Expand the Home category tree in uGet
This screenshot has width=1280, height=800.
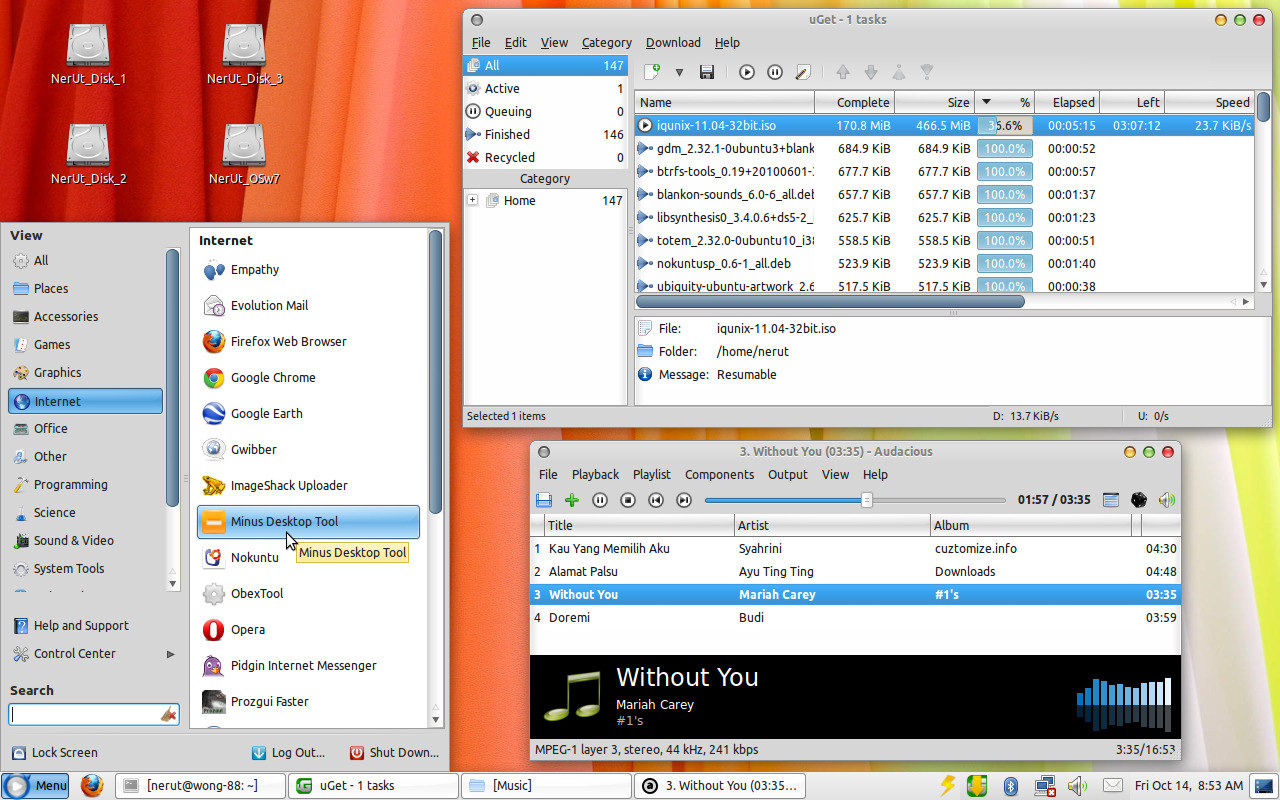coord(473,200)
